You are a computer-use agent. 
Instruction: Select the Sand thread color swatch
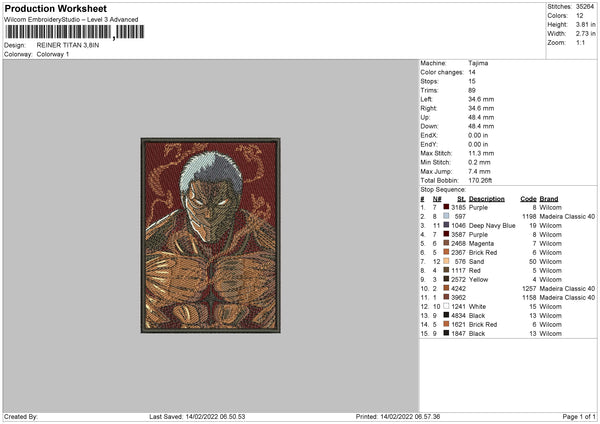(448, 262)
